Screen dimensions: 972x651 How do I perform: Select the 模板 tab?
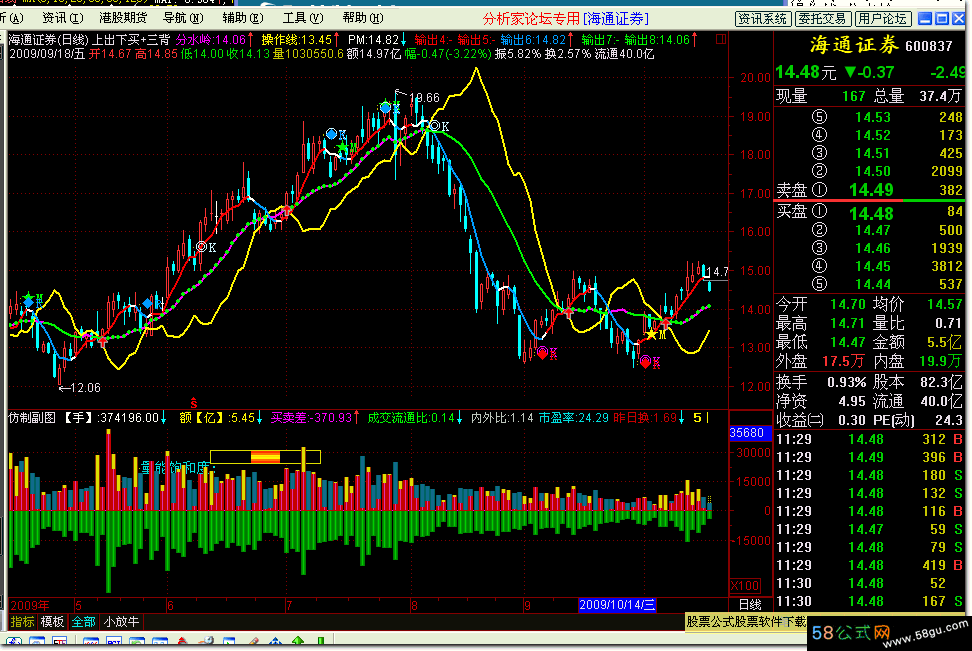pos(52,621)
